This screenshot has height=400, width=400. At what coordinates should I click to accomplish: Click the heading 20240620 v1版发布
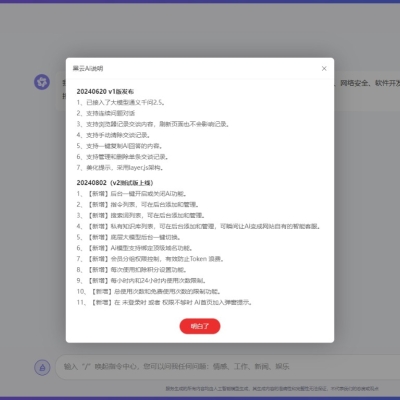click(x=105, y=91)
